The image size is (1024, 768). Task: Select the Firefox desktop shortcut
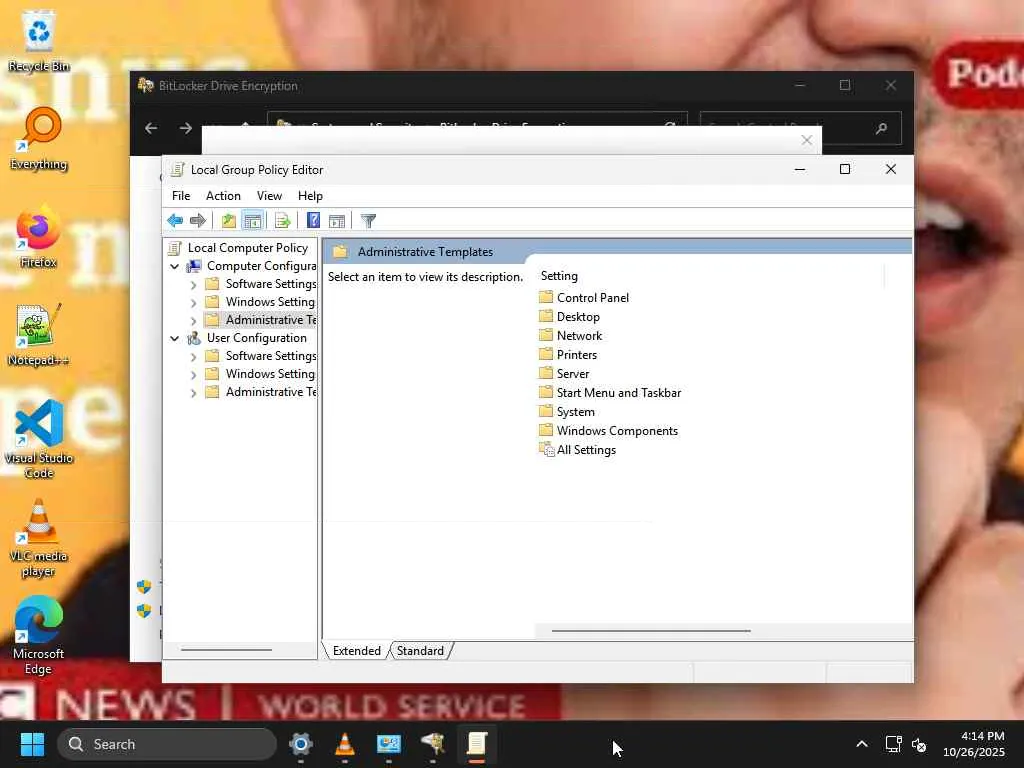coord(39,236)
